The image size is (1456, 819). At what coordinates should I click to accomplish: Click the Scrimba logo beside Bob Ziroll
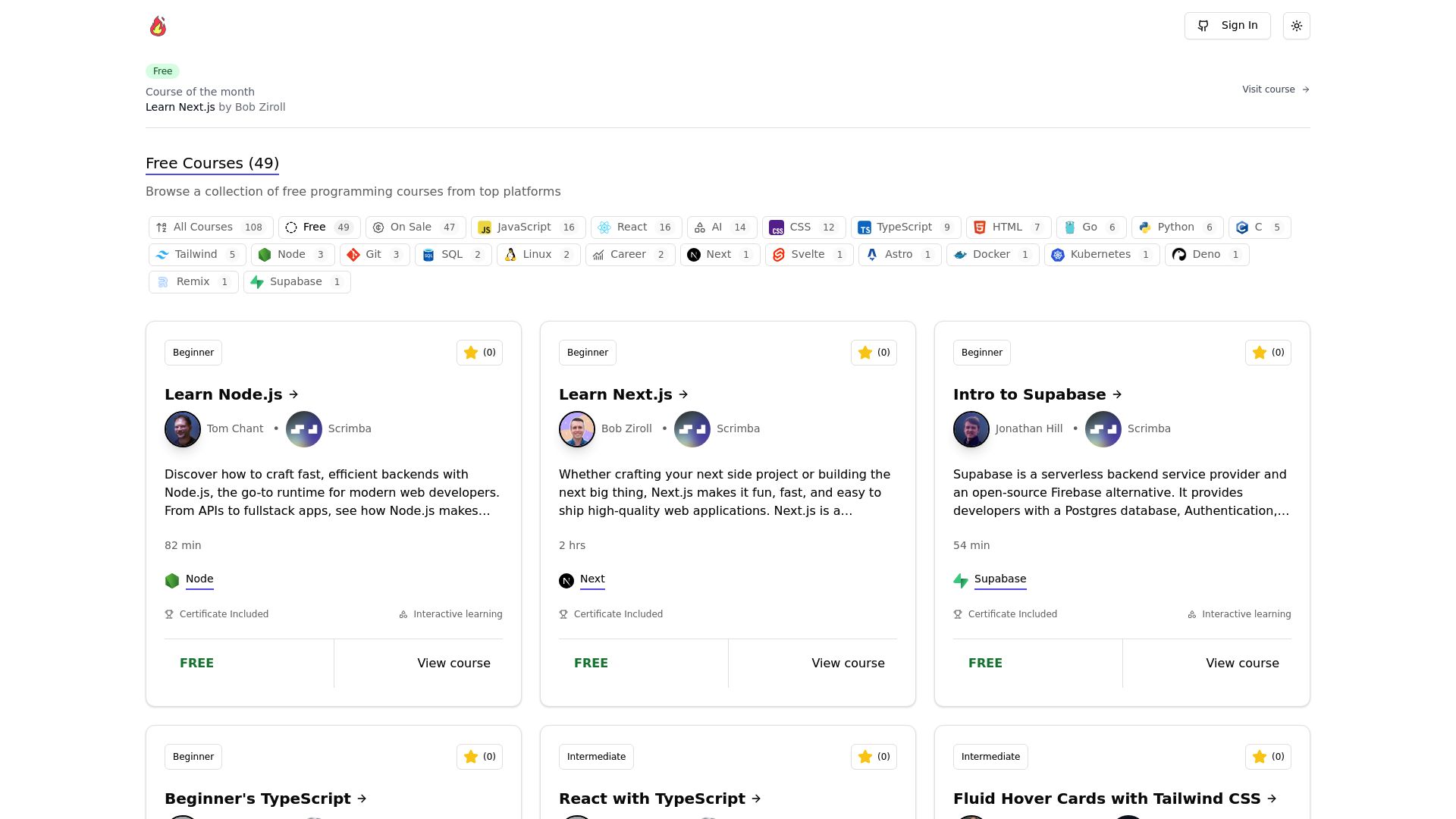pyautogui.click(x=692, y=429)
